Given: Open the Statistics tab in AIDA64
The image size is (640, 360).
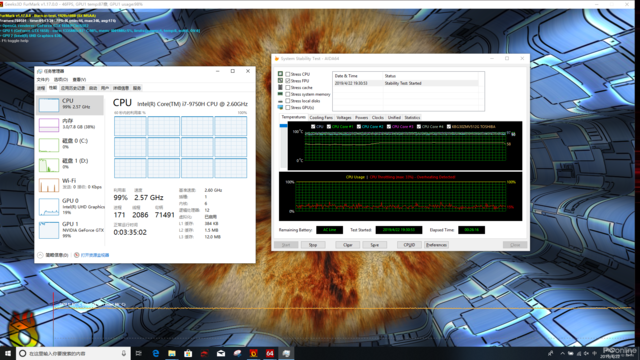Looking at the screenshot, I should [x=412, y=118].
